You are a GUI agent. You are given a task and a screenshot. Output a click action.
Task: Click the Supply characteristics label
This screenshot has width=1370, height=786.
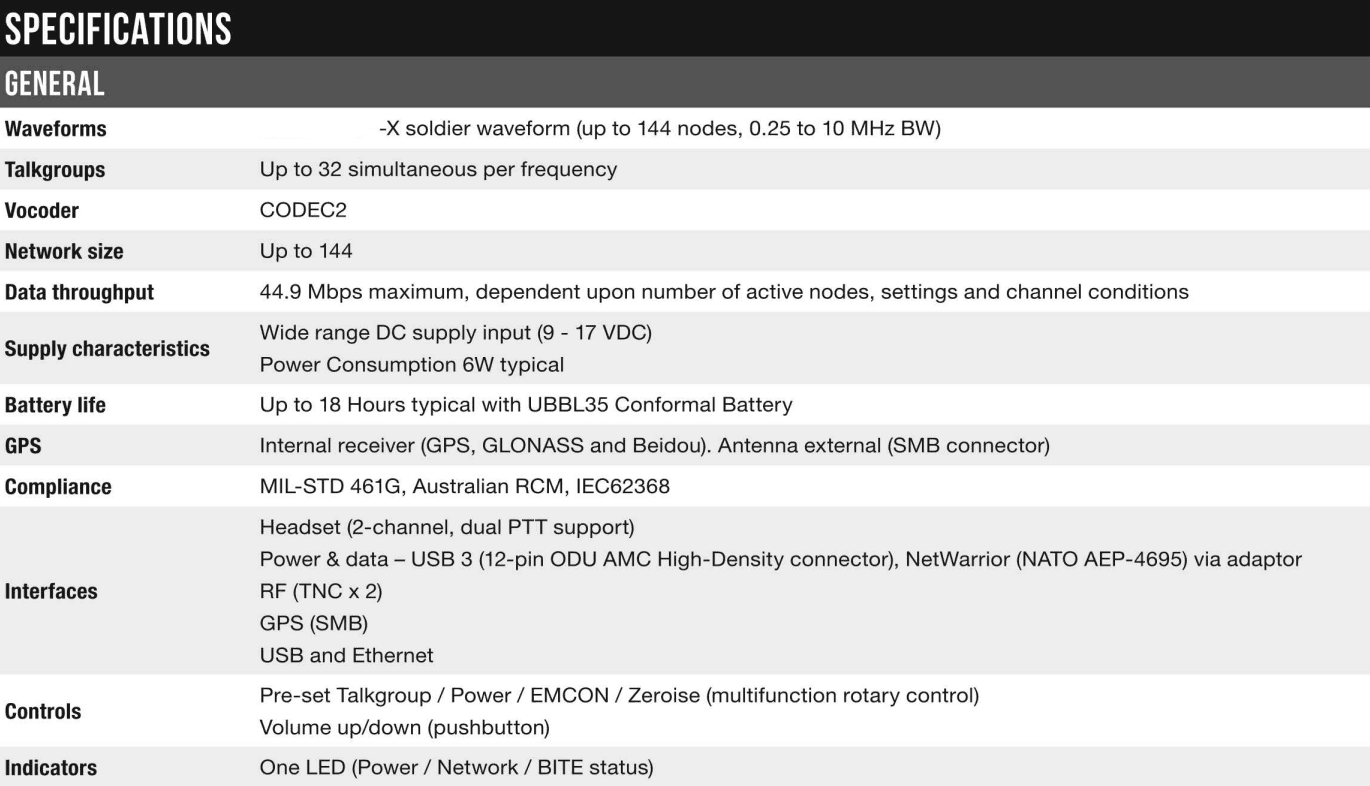pos(107,349)
